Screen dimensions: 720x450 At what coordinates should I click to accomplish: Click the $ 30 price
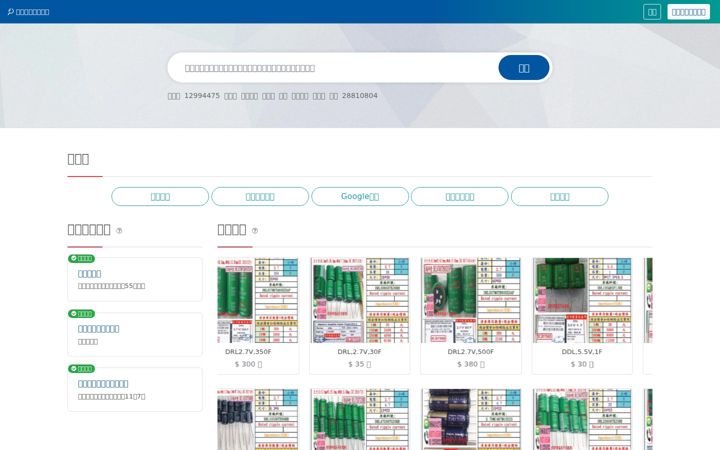point(582,364)
